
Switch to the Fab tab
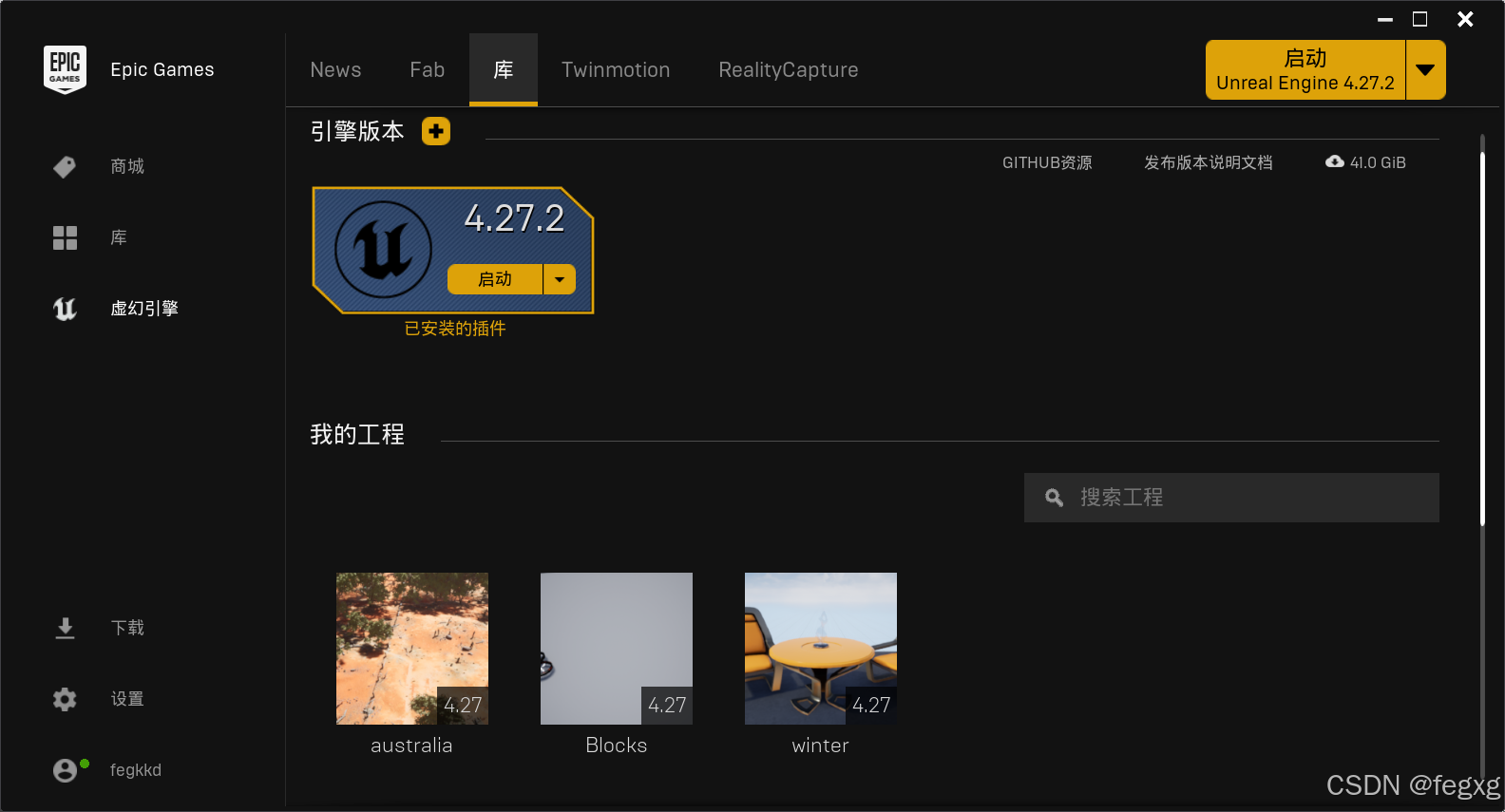(428, 70)
